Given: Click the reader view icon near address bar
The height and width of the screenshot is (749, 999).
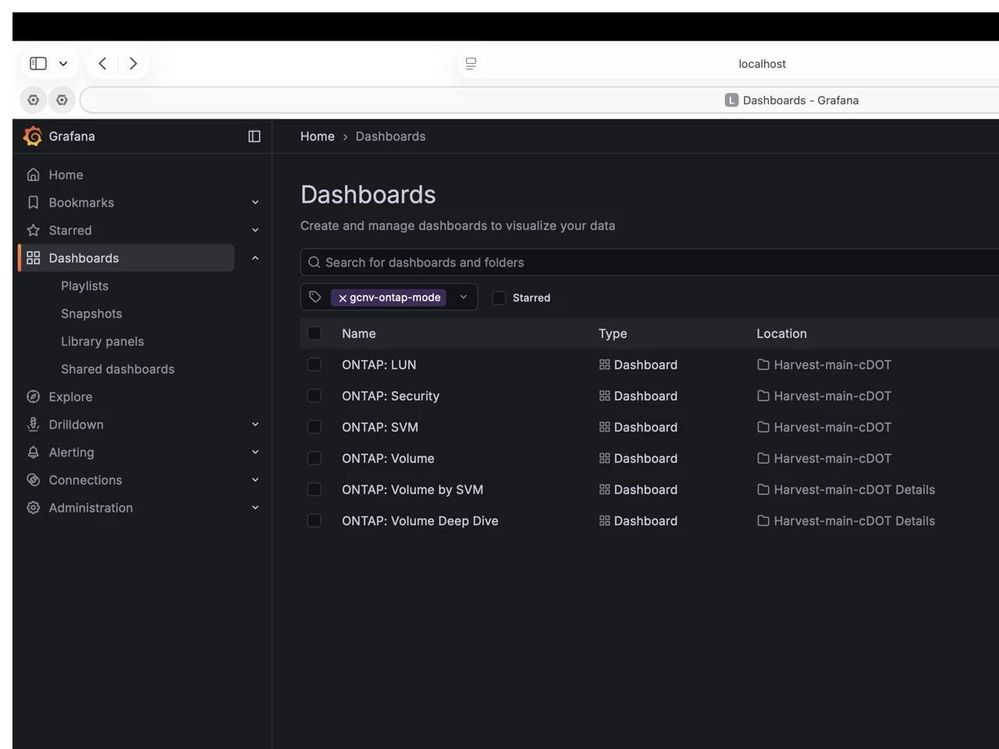Looking at the screenshot, I should click(x=471, y=64).
